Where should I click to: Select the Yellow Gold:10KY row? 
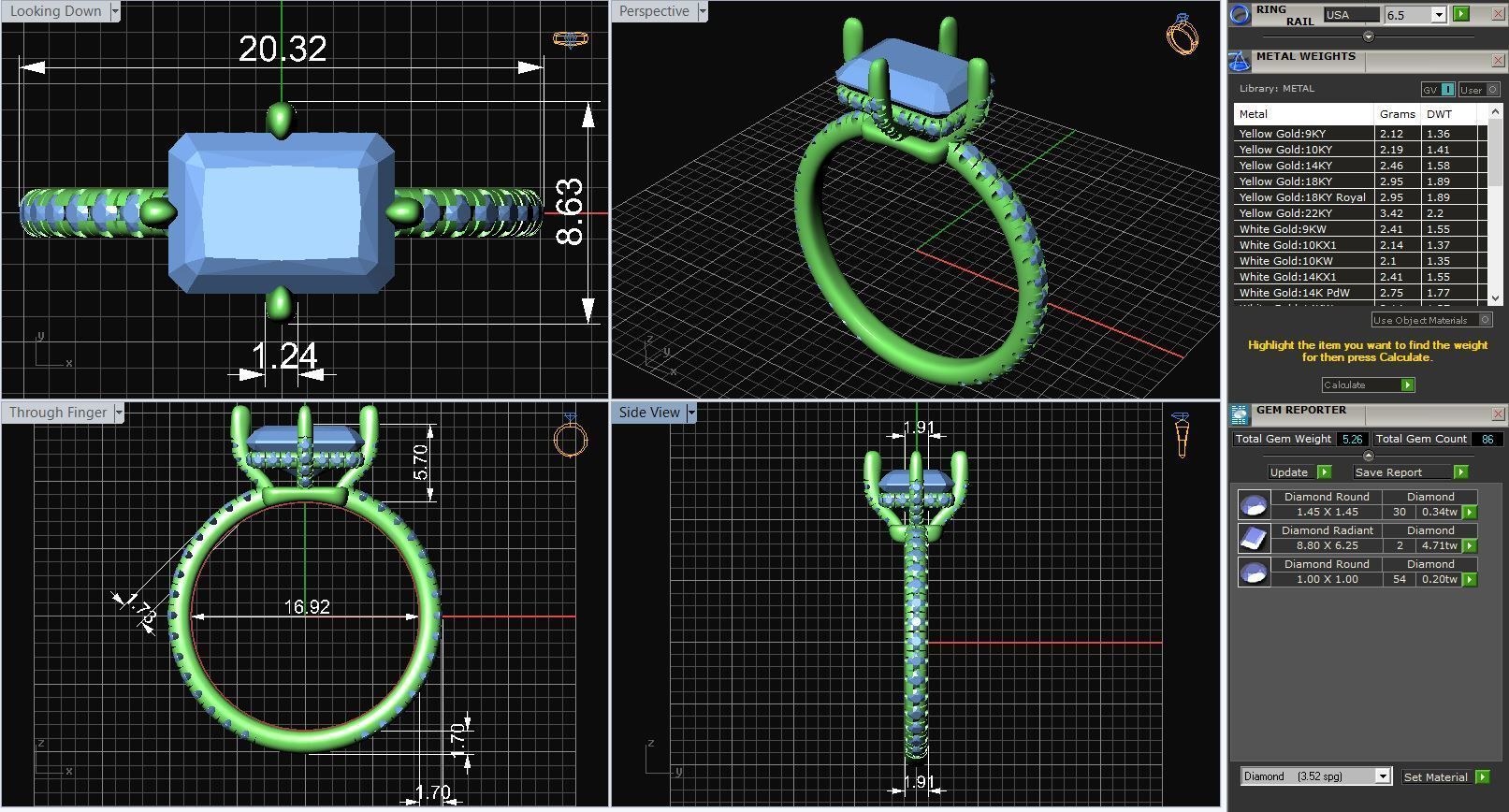point(1360,150)
